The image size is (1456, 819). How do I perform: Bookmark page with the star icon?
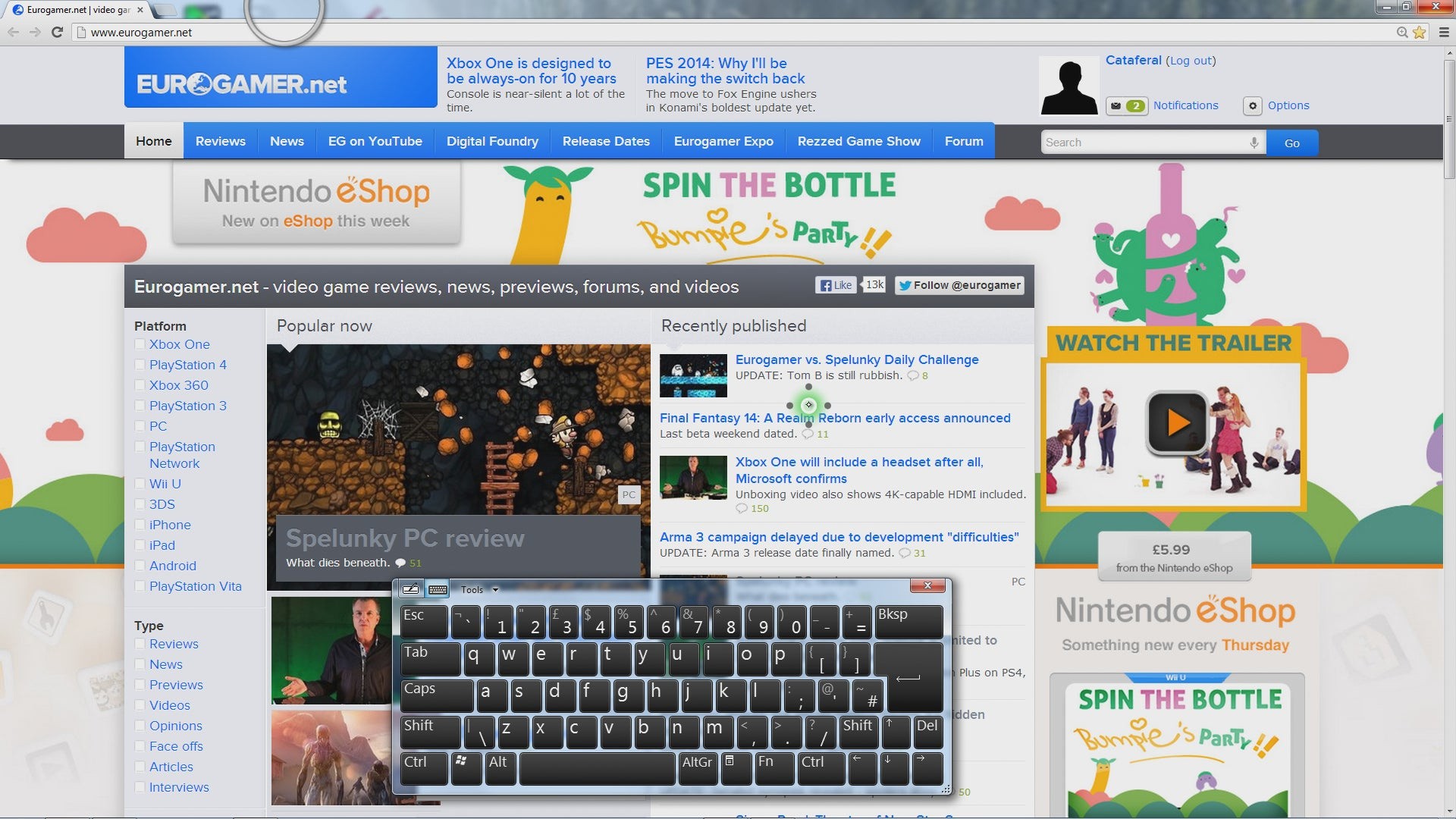coord(1419,32)
